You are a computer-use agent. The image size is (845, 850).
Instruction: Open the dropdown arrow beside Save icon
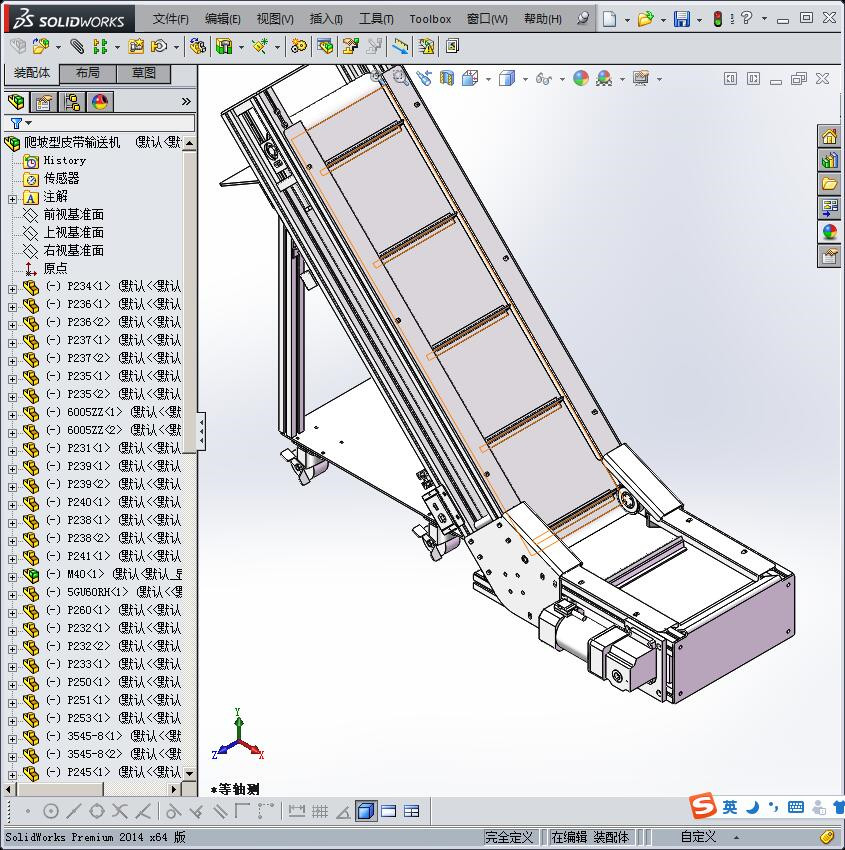pos(699,20)
